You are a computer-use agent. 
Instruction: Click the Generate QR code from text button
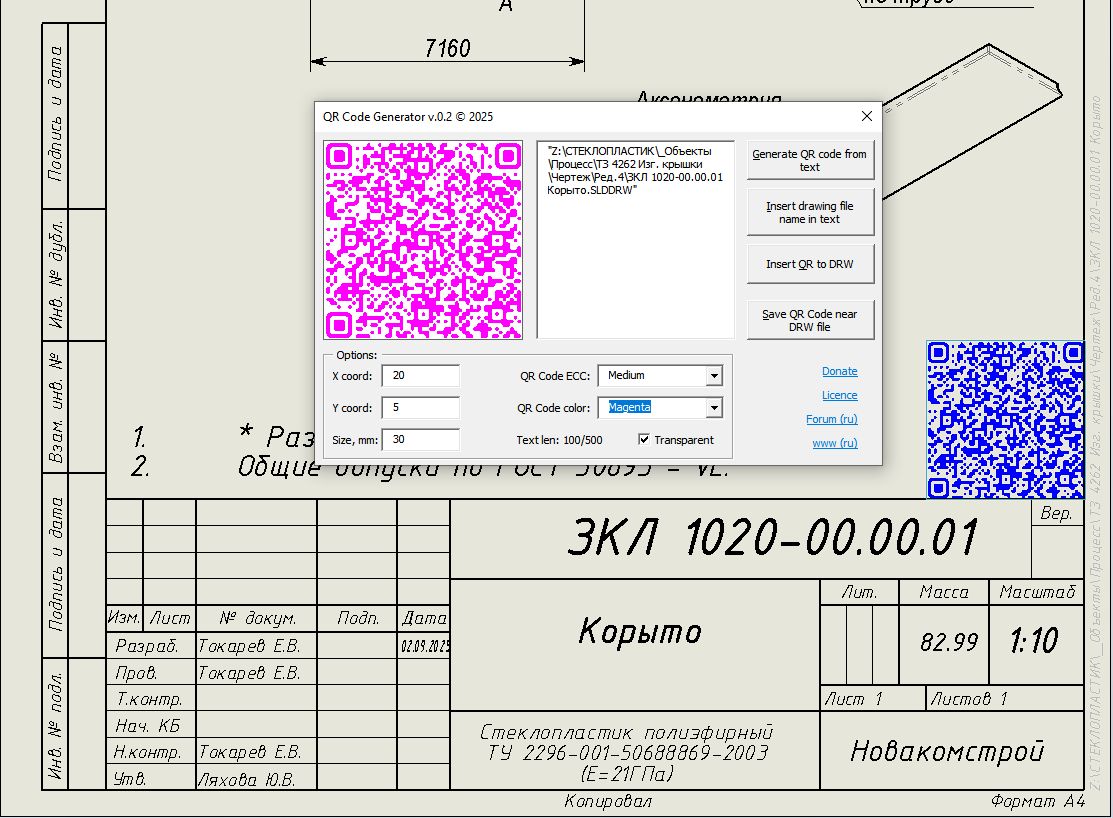(x=809, y=160)
